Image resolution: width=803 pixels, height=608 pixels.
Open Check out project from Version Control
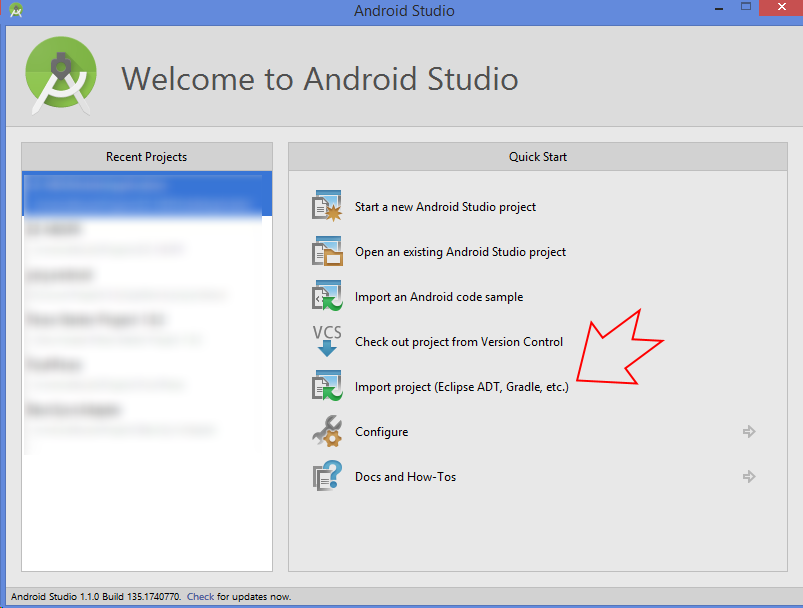pos(459,341)
